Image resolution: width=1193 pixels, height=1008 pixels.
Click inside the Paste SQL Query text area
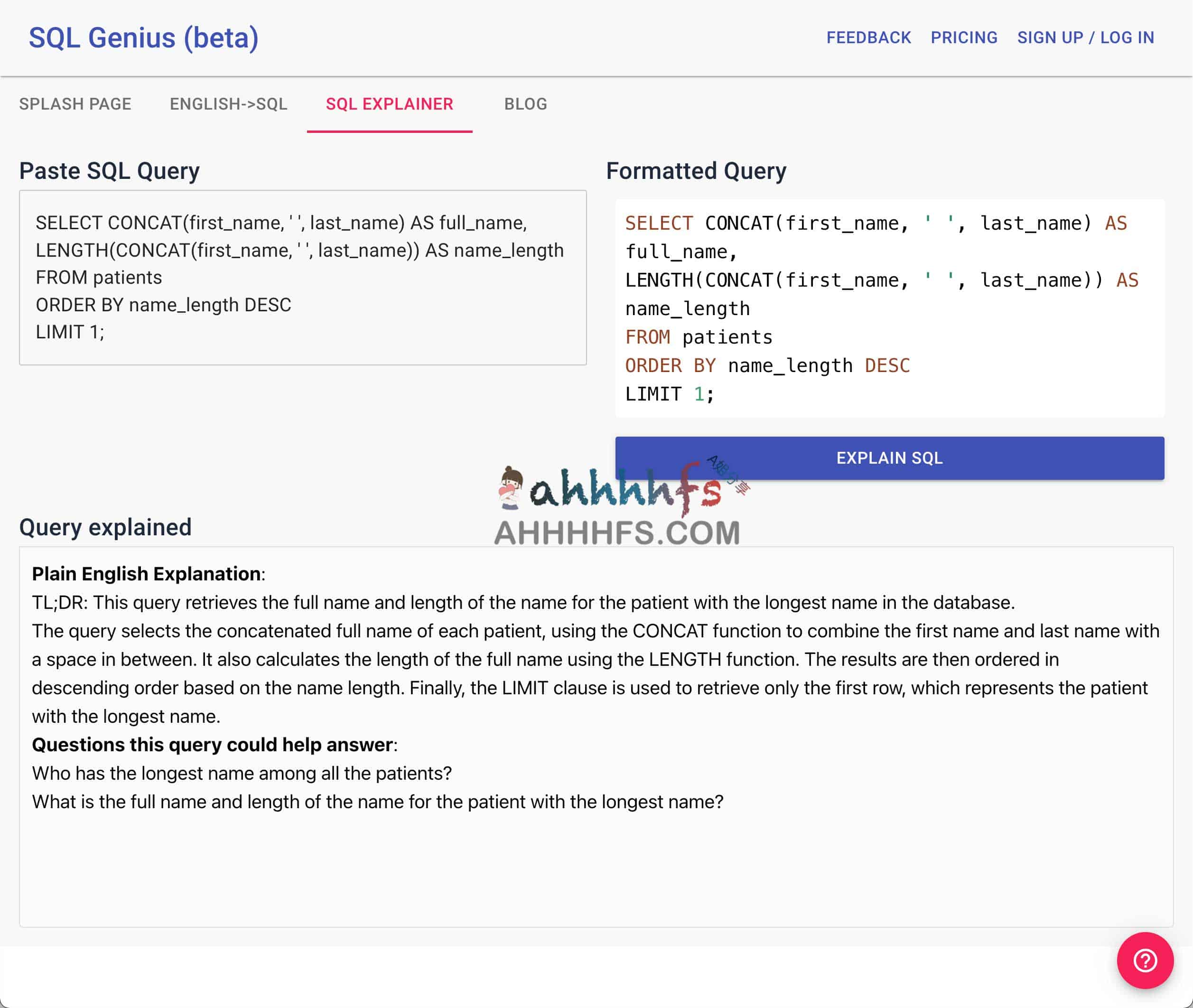(303, 277)
